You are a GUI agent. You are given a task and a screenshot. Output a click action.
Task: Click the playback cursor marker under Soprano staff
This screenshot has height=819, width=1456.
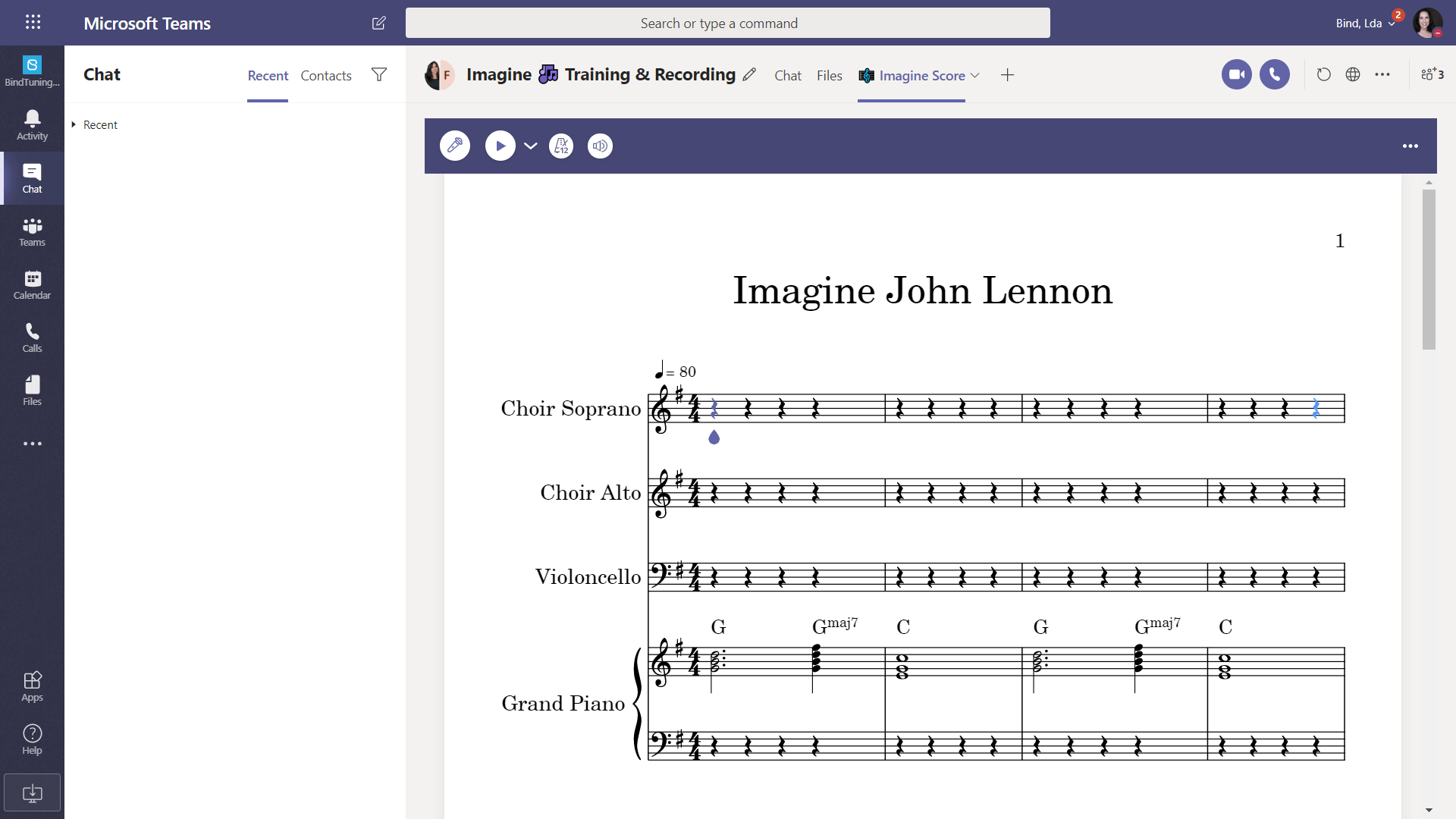click(714, 437)
